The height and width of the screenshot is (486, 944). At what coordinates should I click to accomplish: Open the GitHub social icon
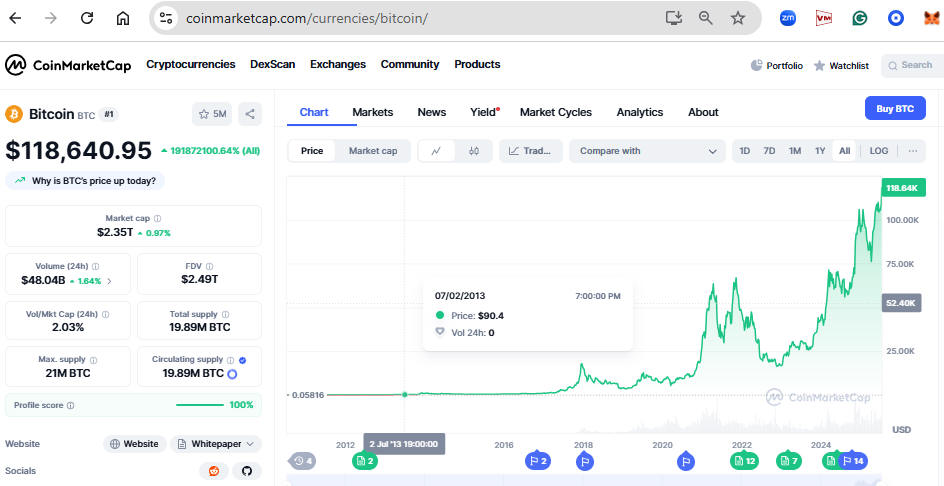(x=246, y=471)
